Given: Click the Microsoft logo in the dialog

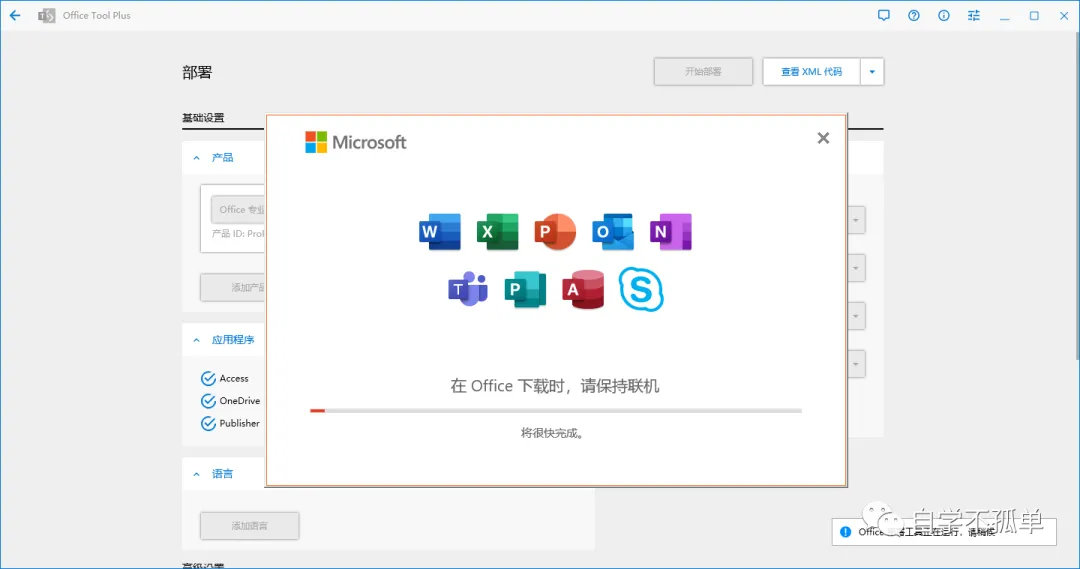Looking at the screenshot, I should 355,142.
